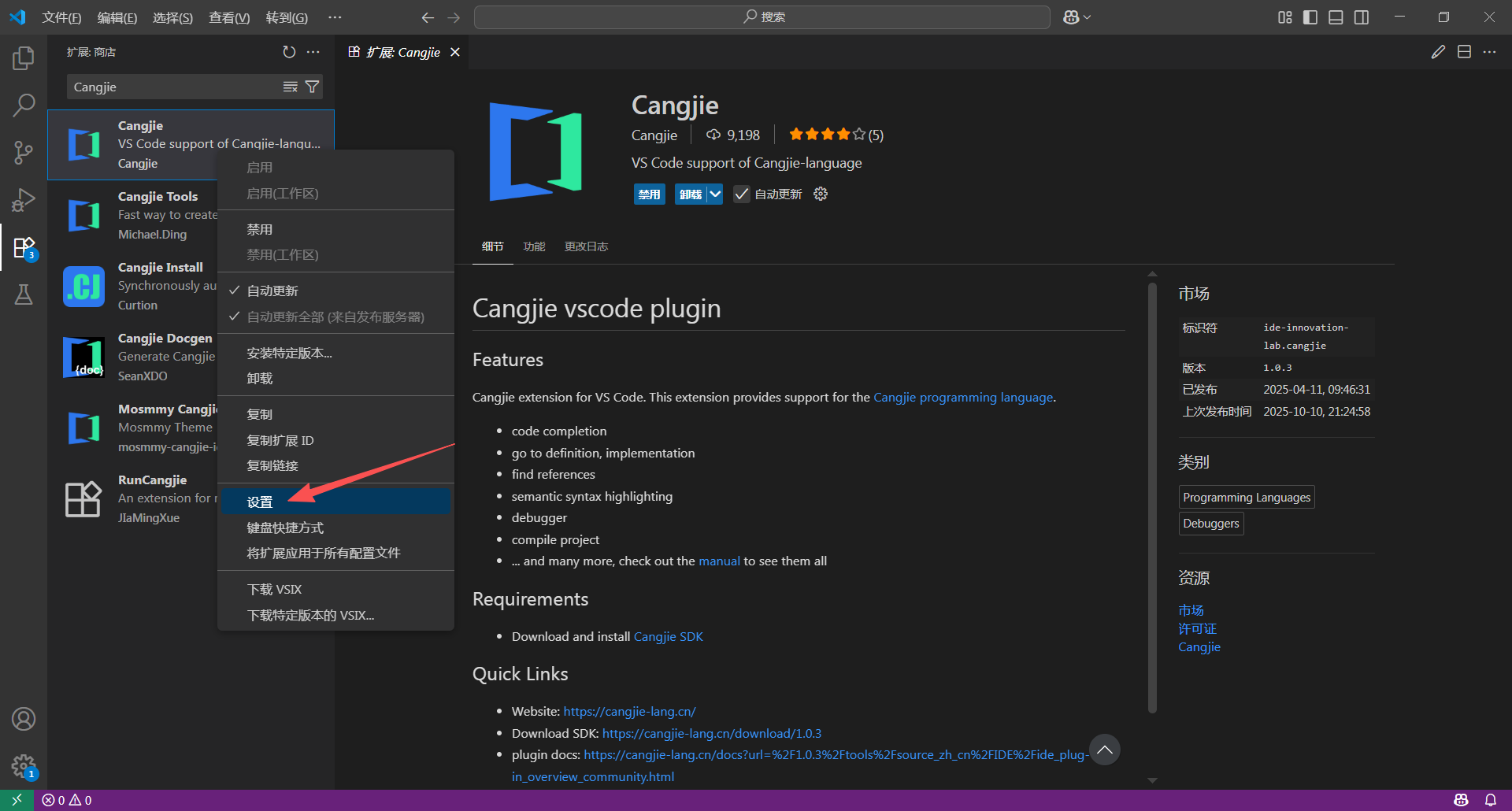Open the Extensions view icon
Screen dimensions: 1512x811
point(24,247)
